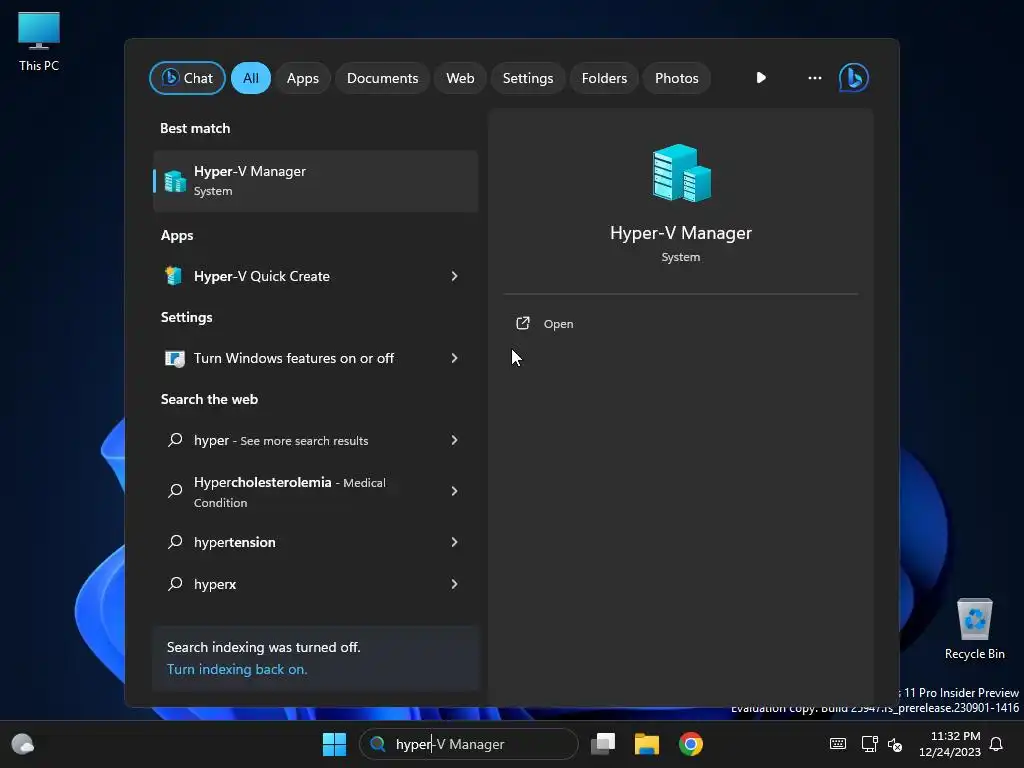Click Hypercholesterolemia Medical Condition result
This screenshot has width=1024, height=768.
point(315,492)
